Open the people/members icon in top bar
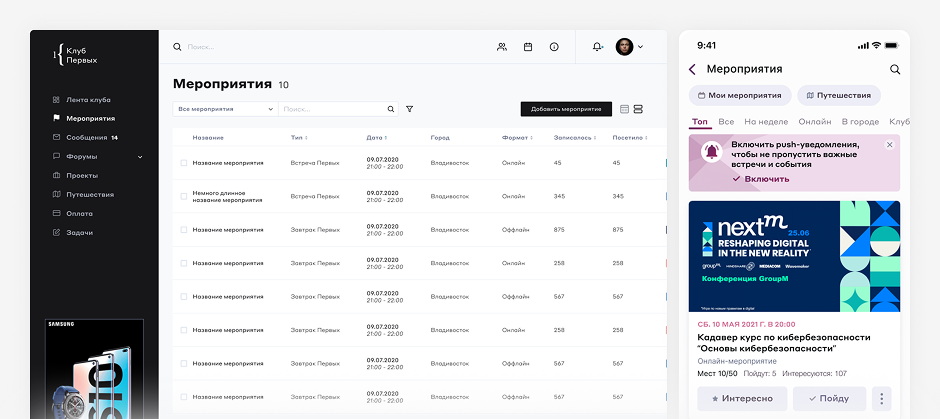The image size is (940, 419). point(502,47)
